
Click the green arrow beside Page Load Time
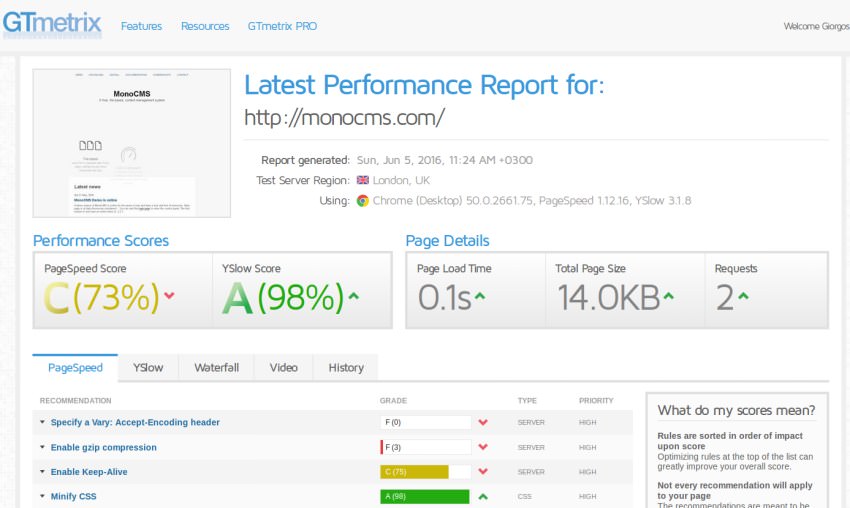point(480,296)
